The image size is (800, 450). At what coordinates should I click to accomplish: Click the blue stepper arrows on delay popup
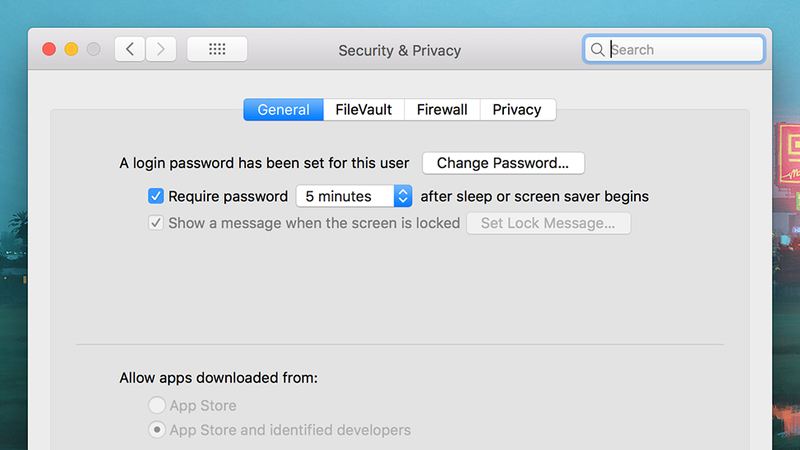403,196
